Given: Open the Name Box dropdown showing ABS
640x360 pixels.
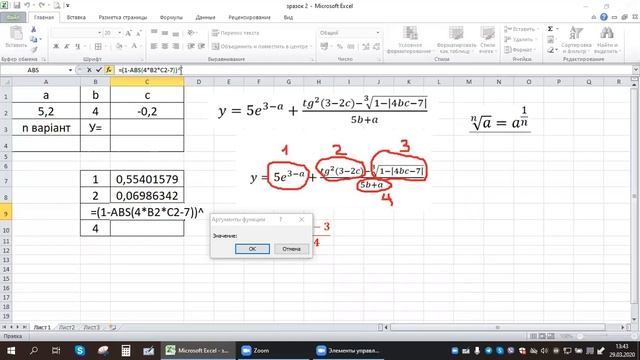Looking at the screenshot, I should tap(70, 70).
